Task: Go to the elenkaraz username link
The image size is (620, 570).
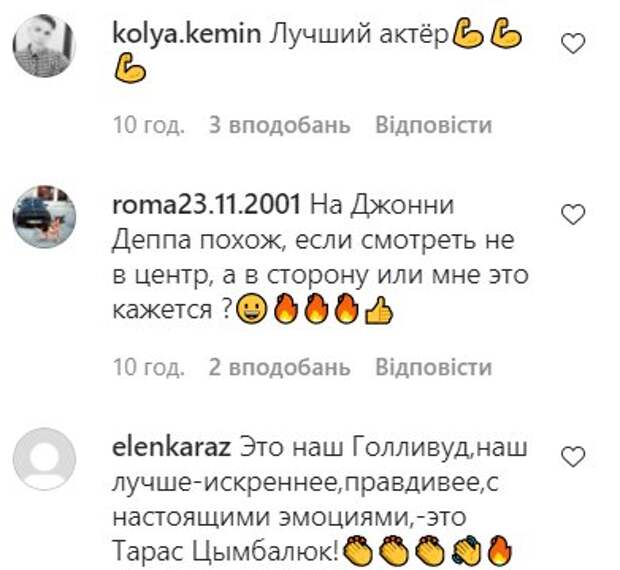Action: click(x=172, y=448)
